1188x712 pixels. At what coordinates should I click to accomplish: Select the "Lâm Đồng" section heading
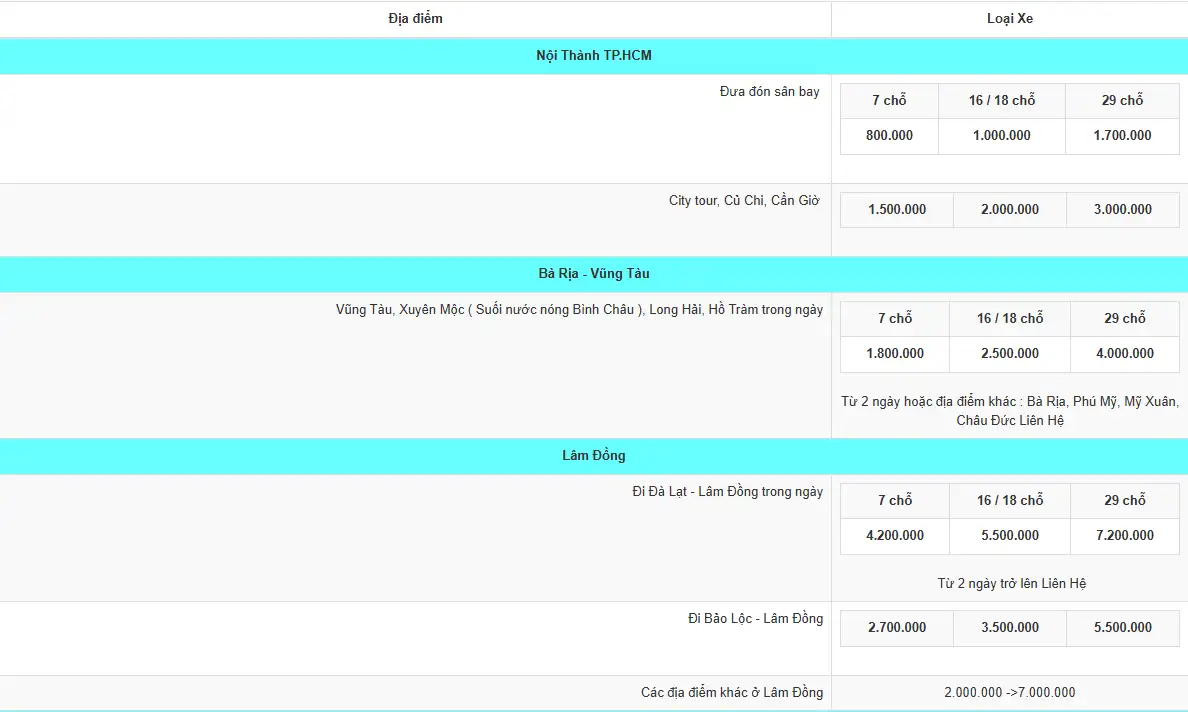tap(594, 455)
